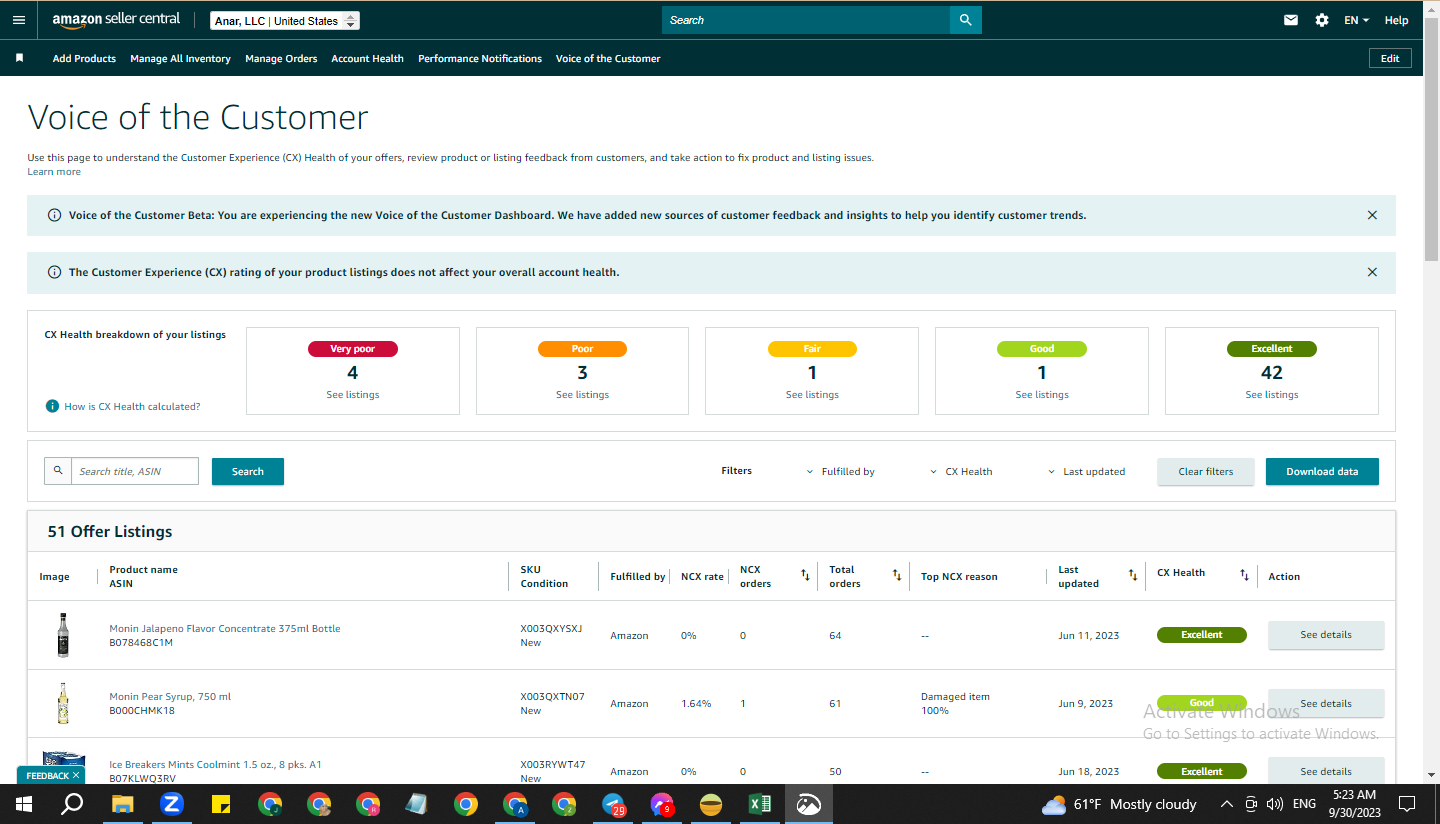This screenshot has height=824, width=1440.
Task: Click Monin Pear Syrup product thumbnail
Action: click(63, 703)
